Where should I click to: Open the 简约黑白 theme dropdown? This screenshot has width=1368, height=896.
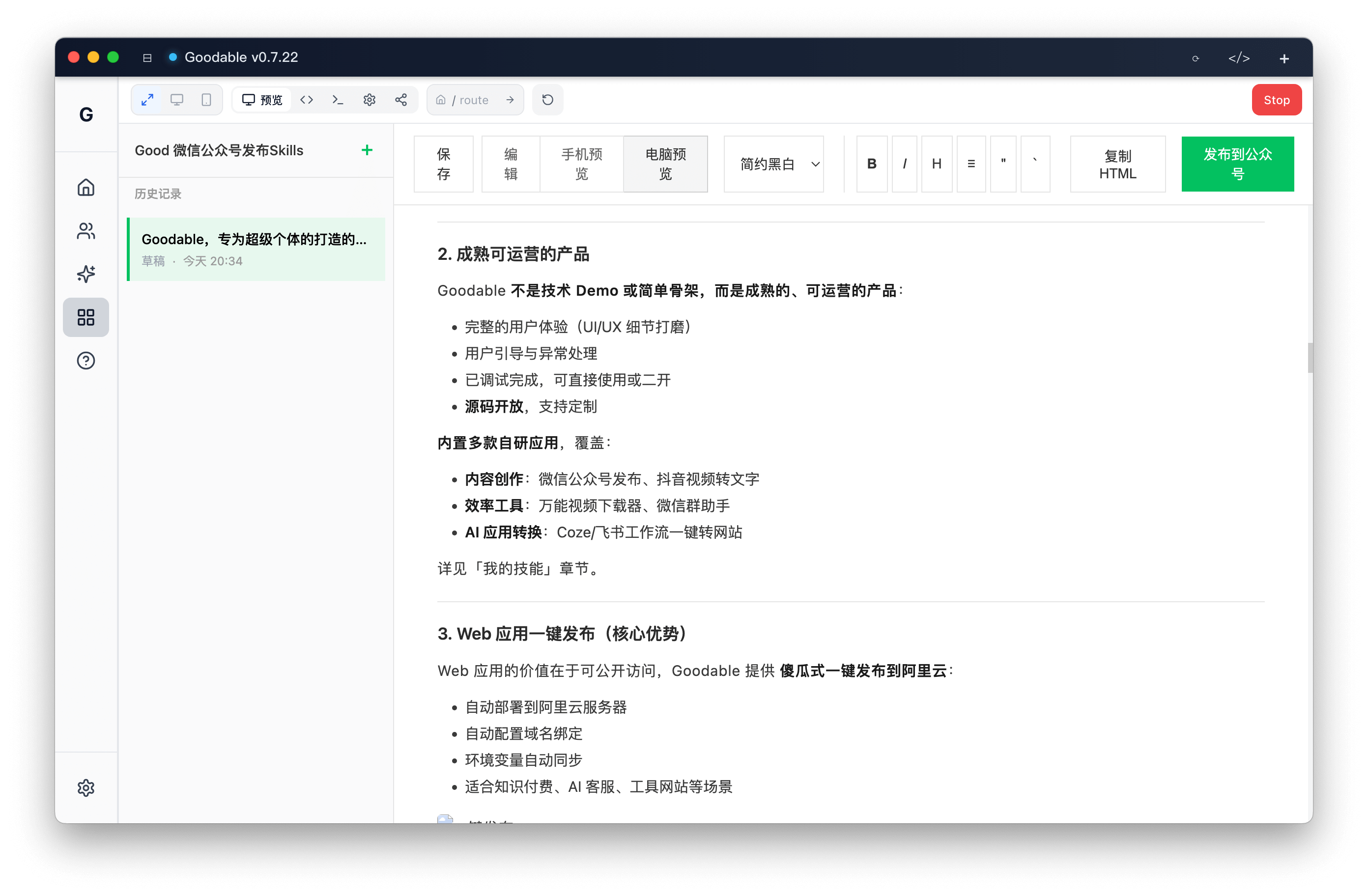click(x=773, y=164)
